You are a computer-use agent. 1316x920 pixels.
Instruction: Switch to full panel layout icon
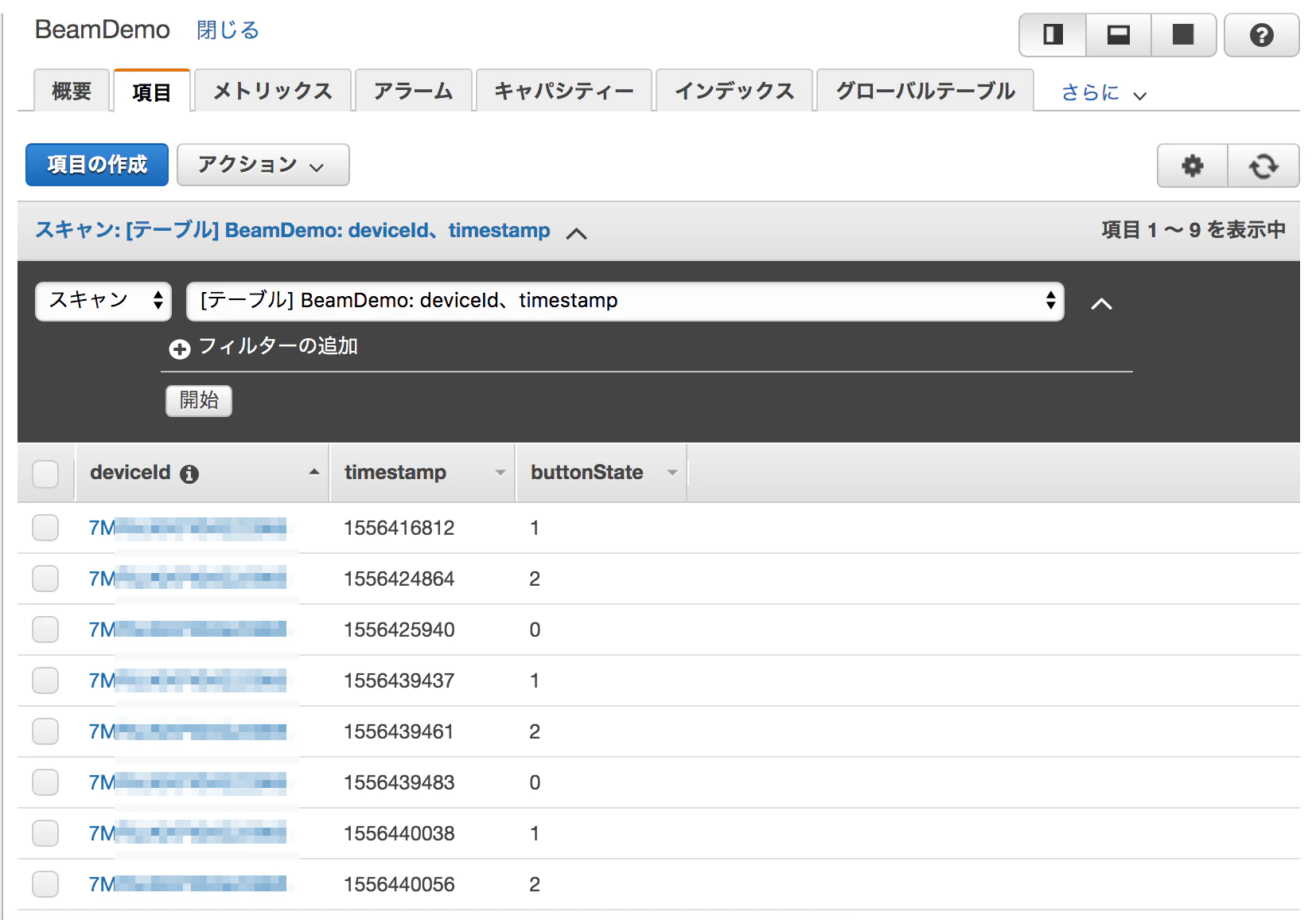click(1183, 35)
